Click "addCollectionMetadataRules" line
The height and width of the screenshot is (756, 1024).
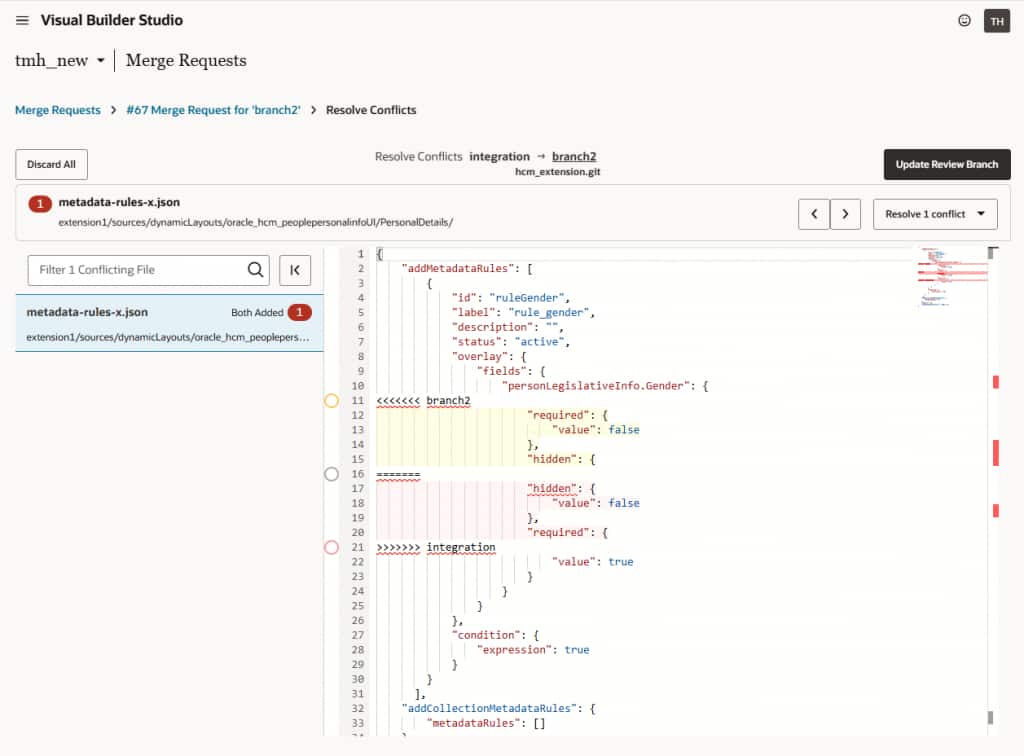(498, 708)
